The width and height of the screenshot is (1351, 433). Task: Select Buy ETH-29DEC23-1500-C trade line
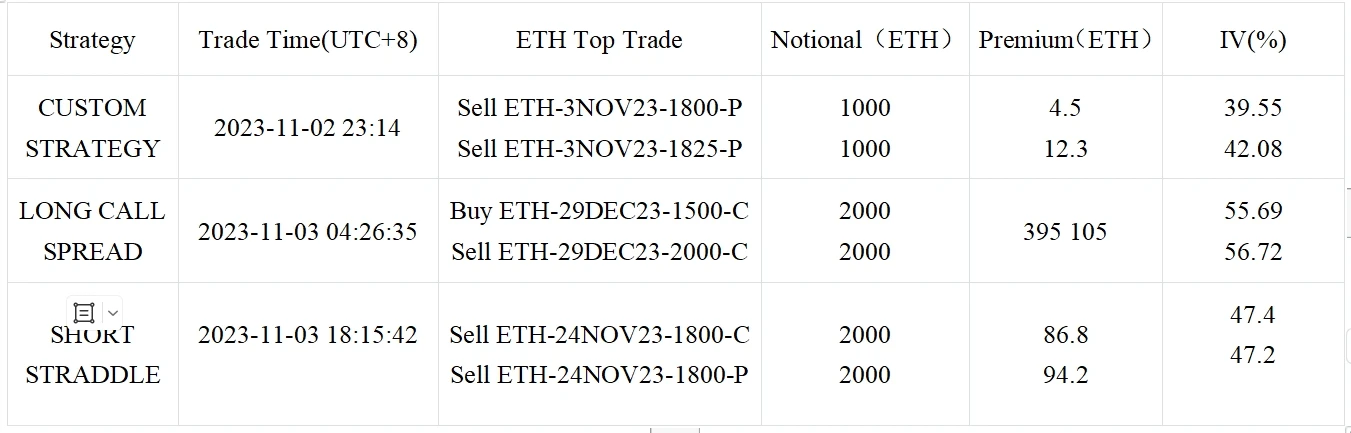tap(599, 211)
